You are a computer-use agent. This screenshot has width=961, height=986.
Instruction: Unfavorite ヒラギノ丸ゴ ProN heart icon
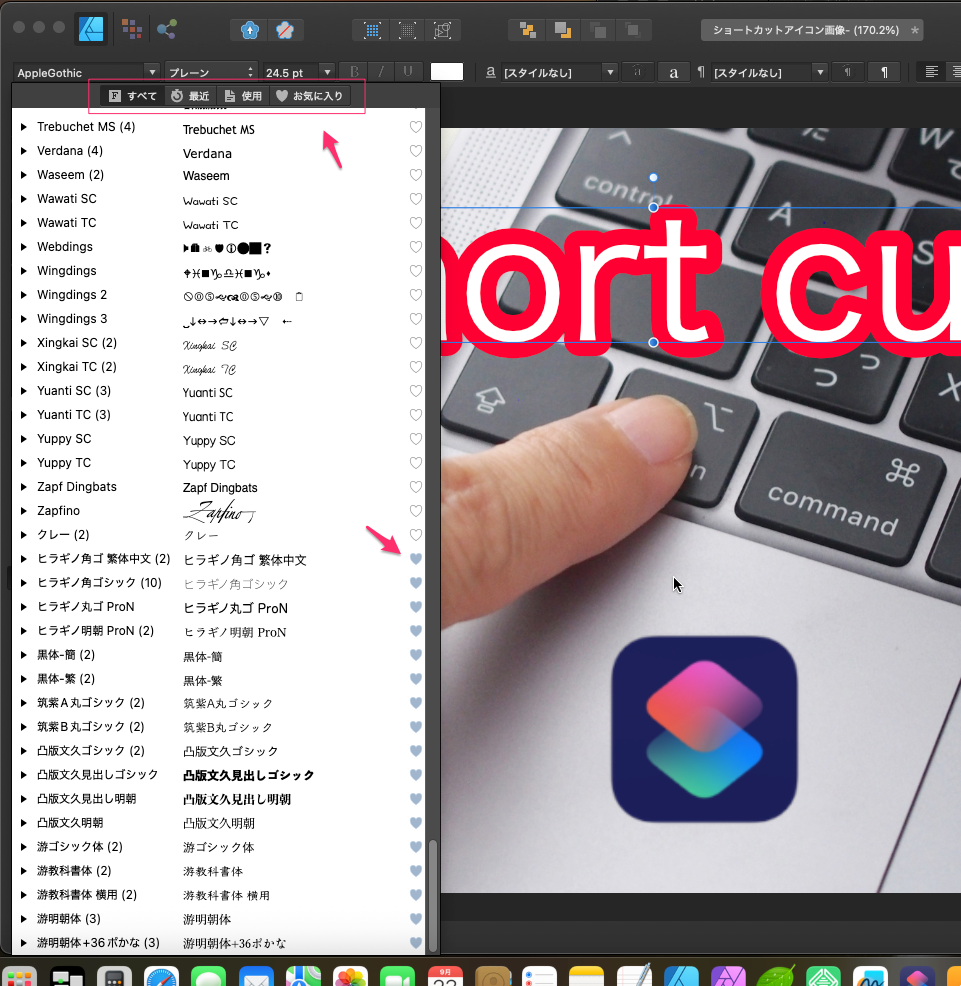(416, 607)
